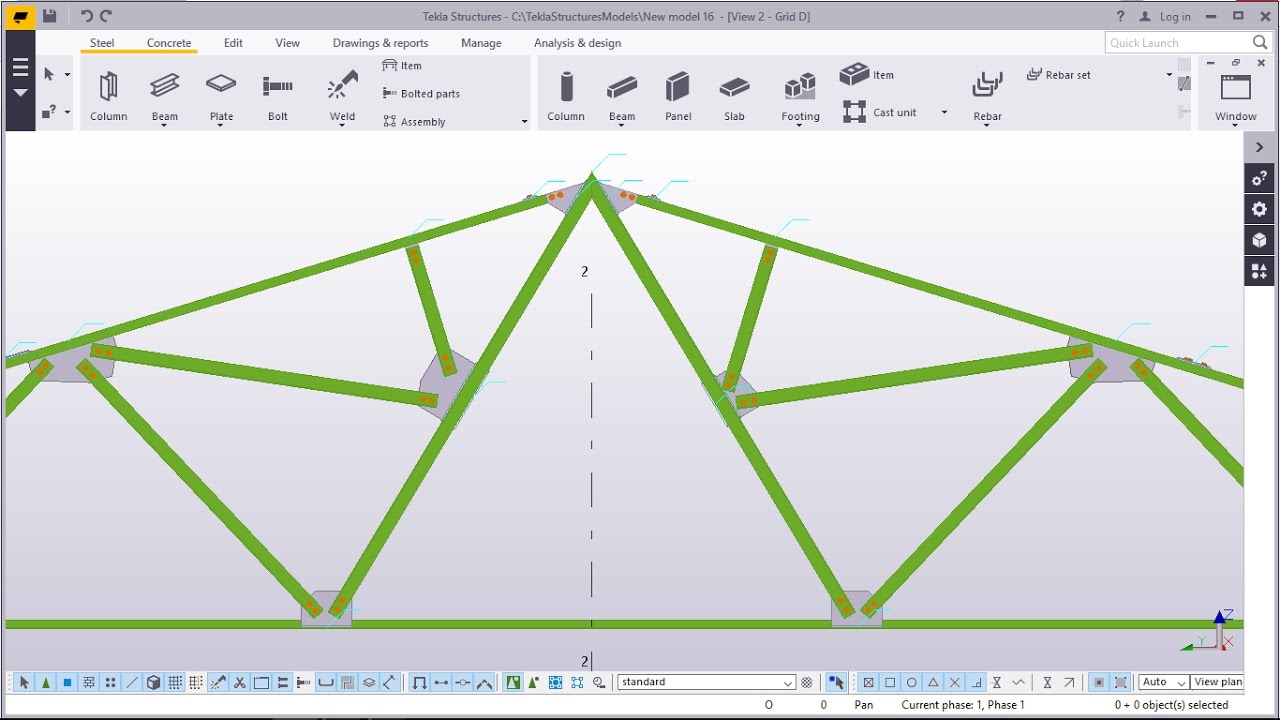Image resolution: width=1280 pixels, height=720 pixels.
Task: Open the Footing tool
Action: (x=800, y=97)
